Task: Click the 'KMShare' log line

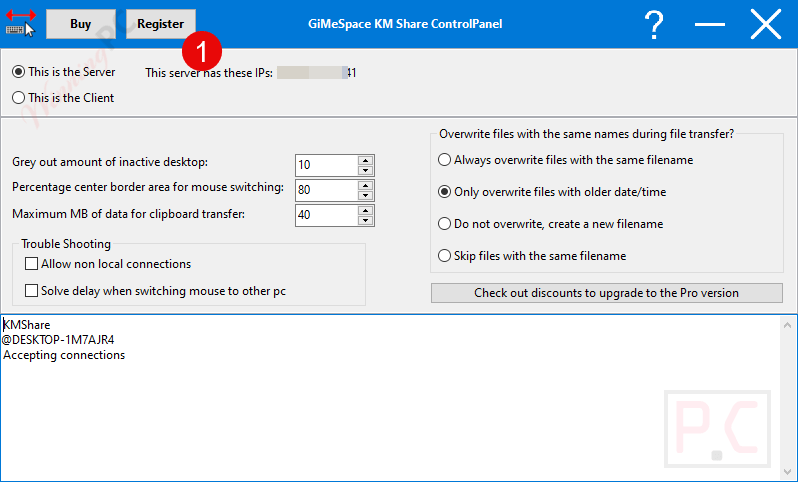Action: [26, 325]
